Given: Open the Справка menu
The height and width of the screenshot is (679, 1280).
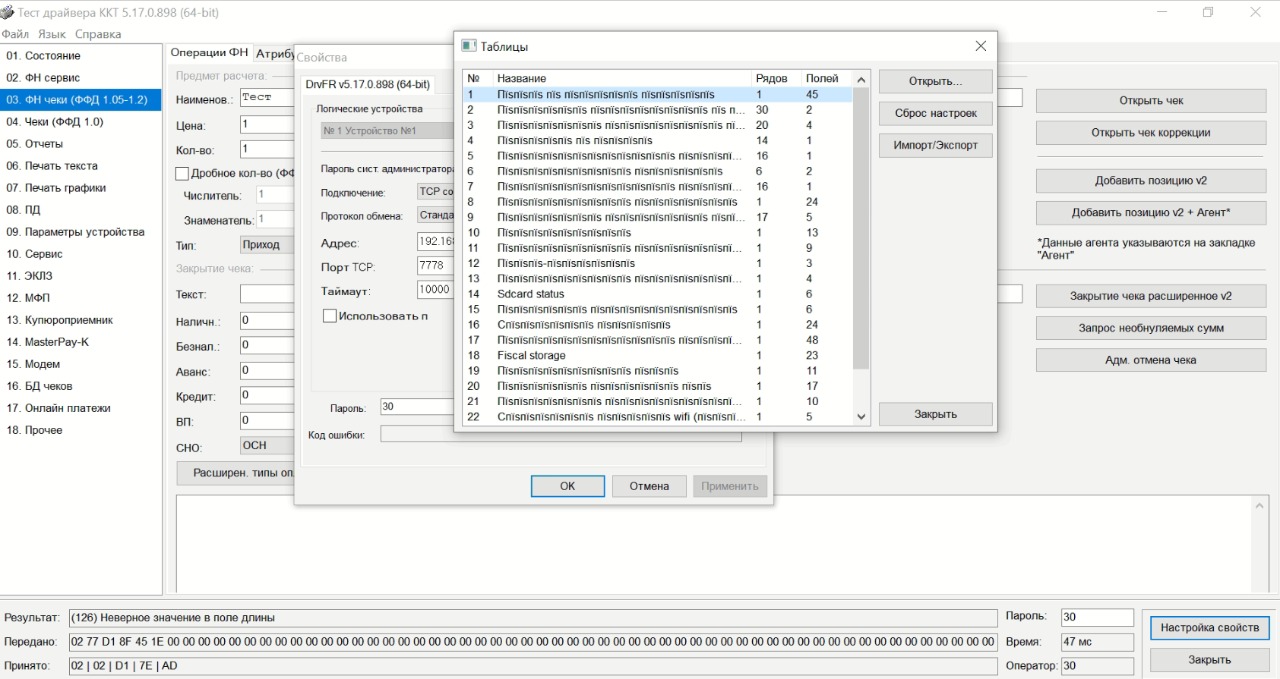Looking at the screenshot, I should 98,34.
